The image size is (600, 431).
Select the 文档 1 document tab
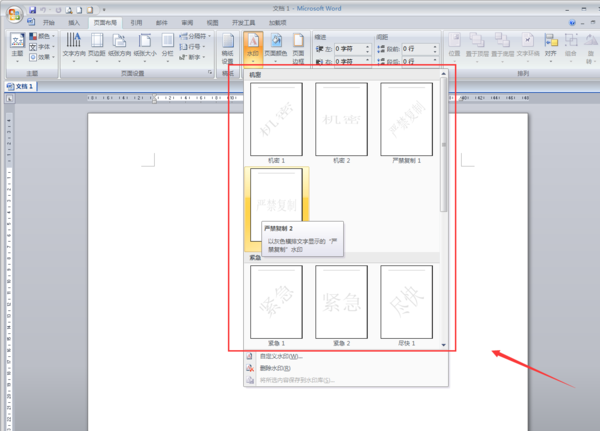click(x=21, y=87)
